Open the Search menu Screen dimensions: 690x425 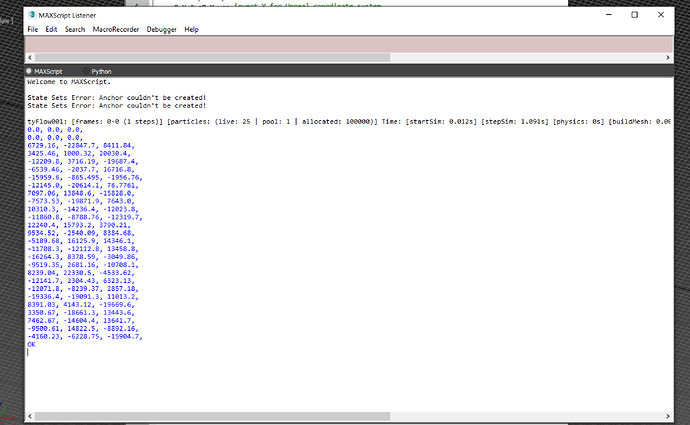(75, 30)
